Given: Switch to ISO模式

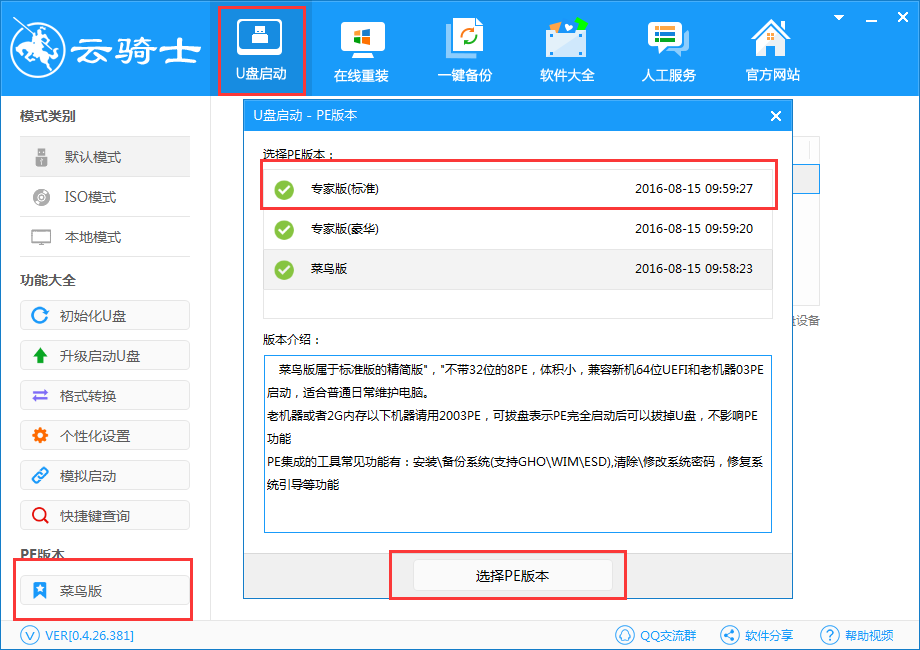Looking at the screenshot, I should 104,197.
